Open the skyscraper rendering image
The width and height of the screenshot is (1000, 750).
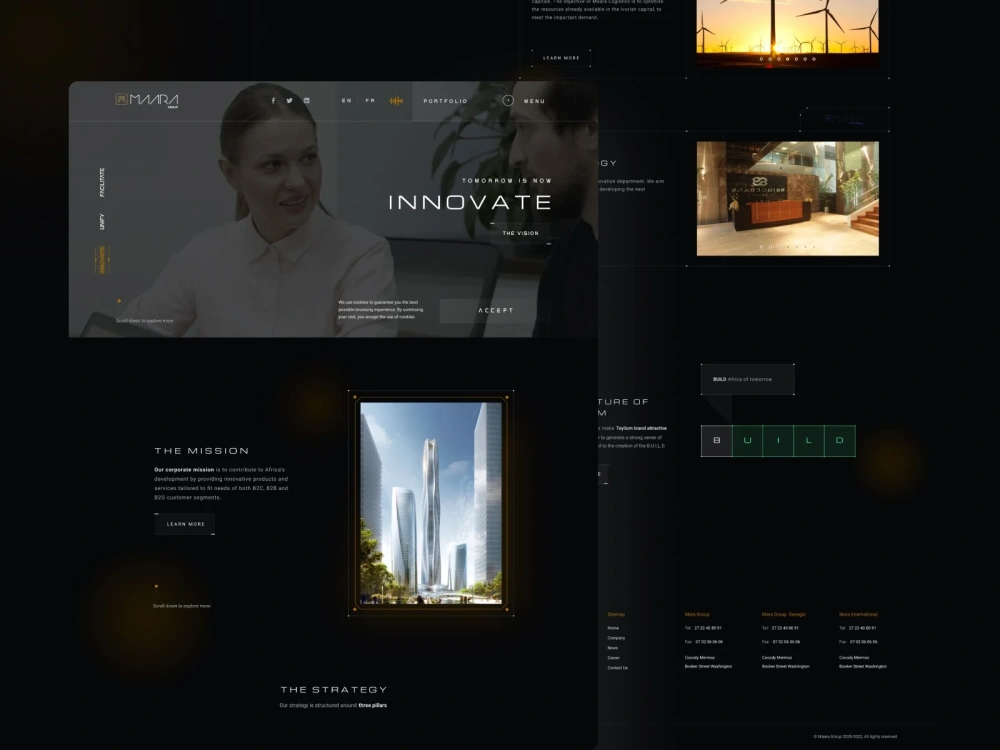[431, 503]
